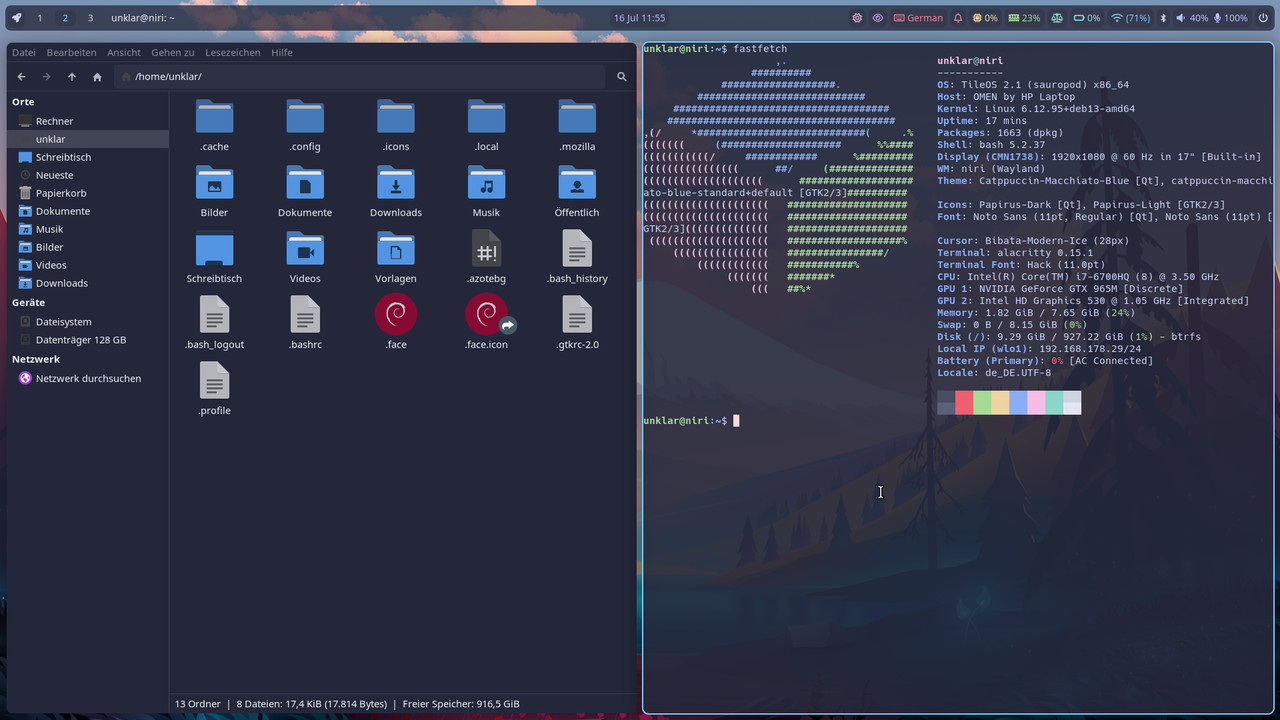Select Dokumente in the sidebar
The image size is (1280, 720).
coord(88,211)
